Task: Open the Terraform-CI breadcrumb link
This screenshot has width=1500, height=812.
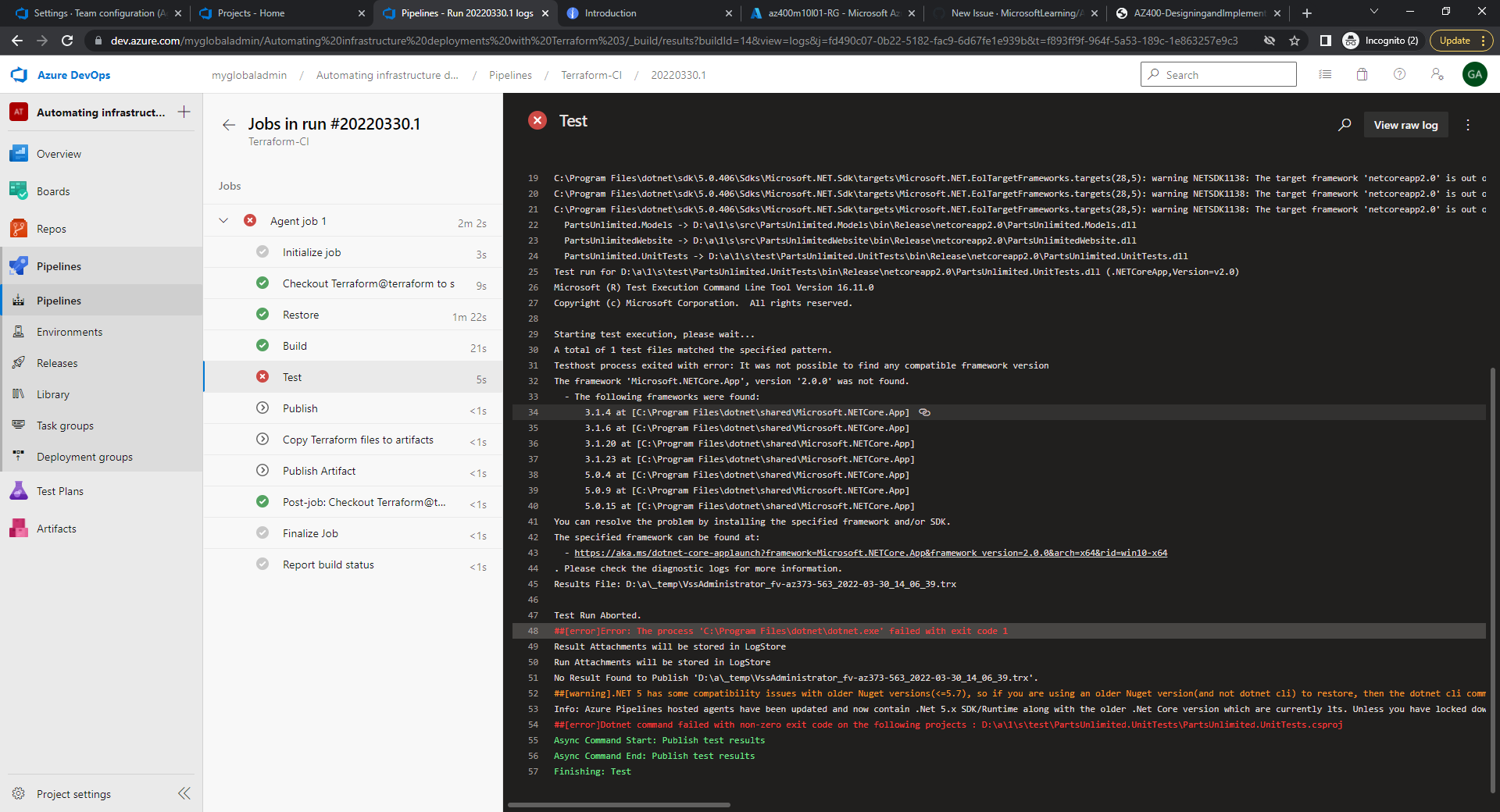Action: point(591,75)
